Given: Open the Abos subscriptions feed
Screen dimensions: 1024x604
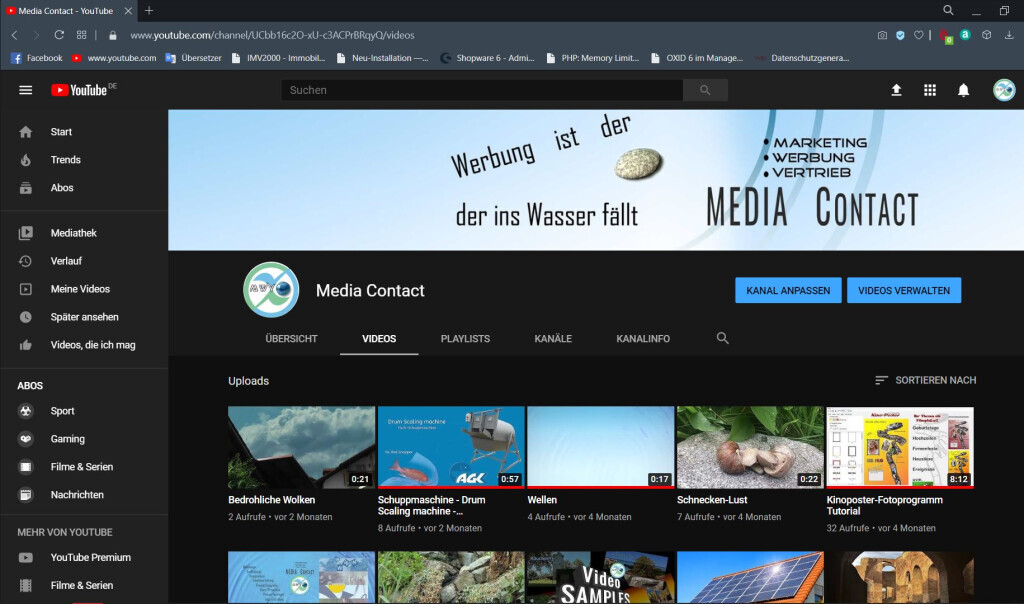Looking at the screenshot, I should click(61, 187).
